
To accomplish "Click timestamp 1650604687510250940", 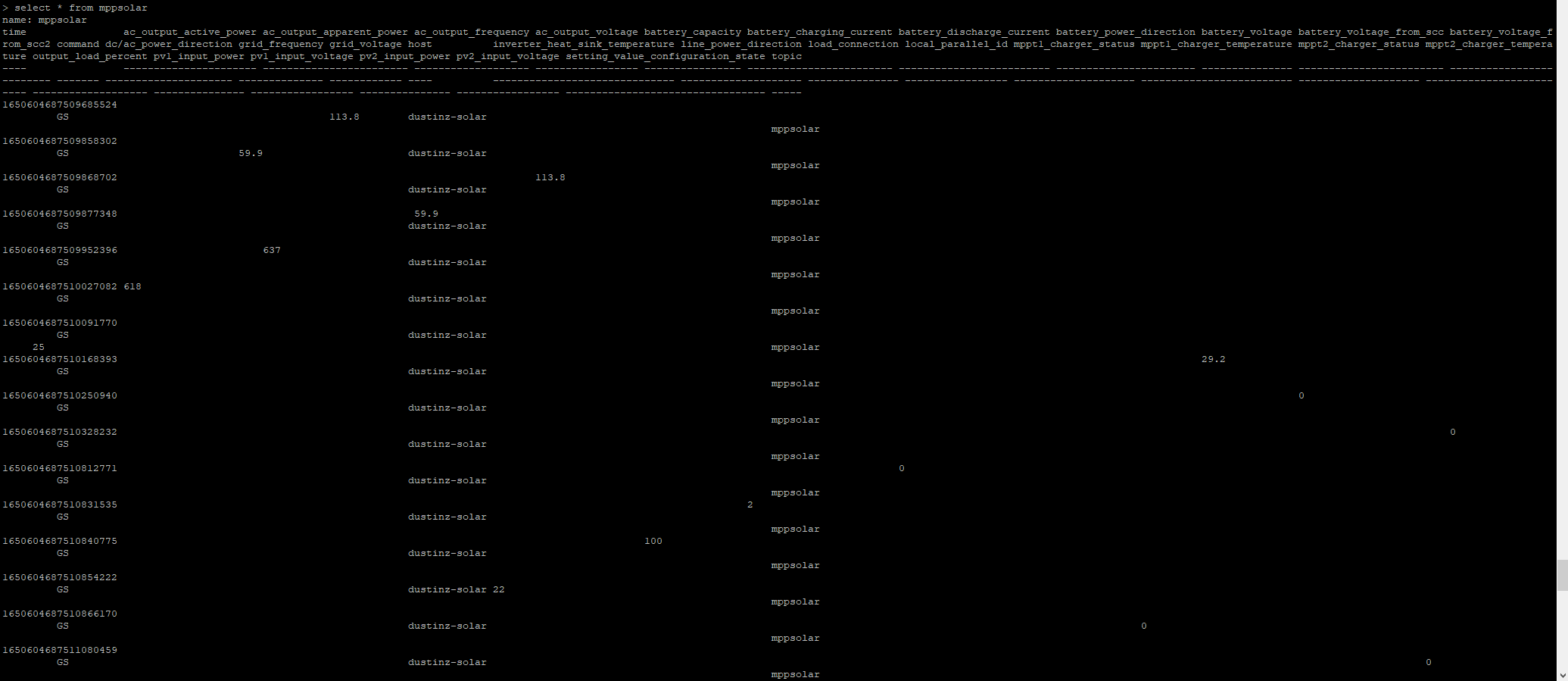I will tap(60, 395).
